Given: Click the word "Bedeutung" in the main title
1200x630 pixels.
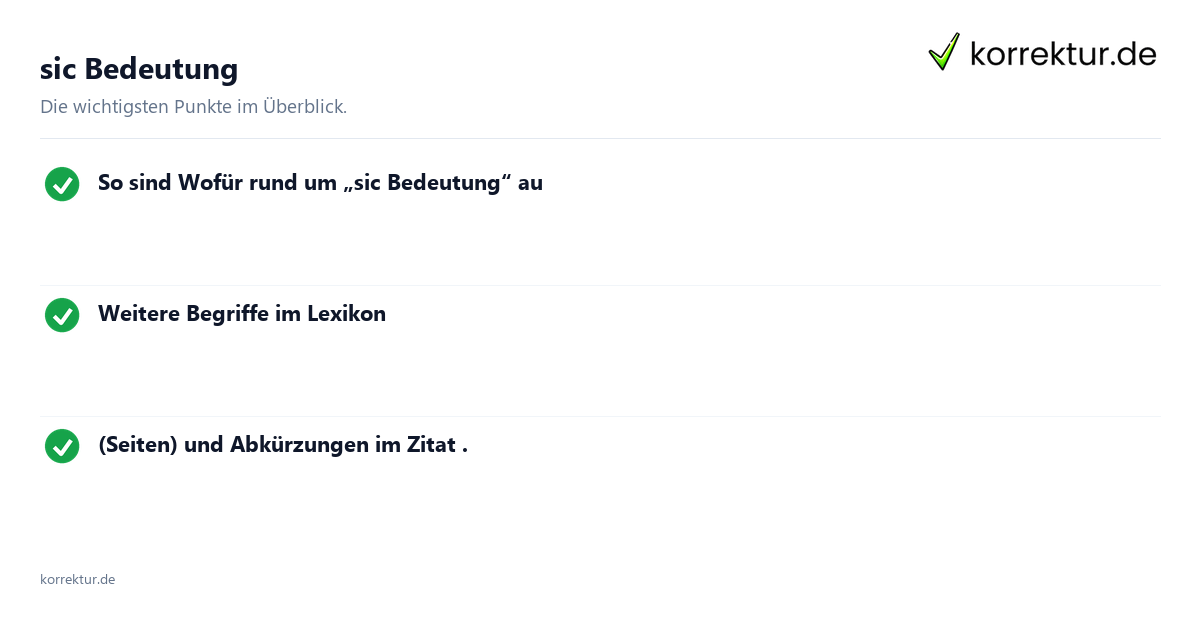Looking at the screenshot, I should (161, 69).
